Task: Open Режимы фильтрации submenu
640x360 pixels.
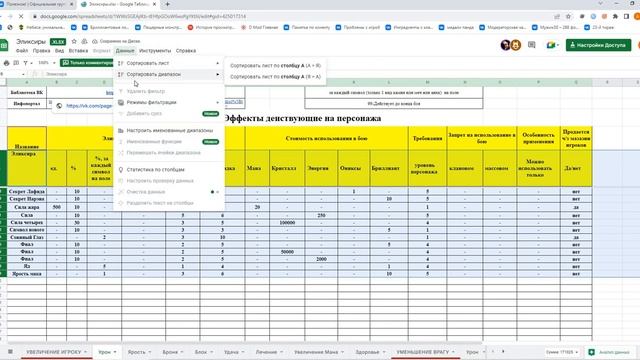Action: (169, 102)
